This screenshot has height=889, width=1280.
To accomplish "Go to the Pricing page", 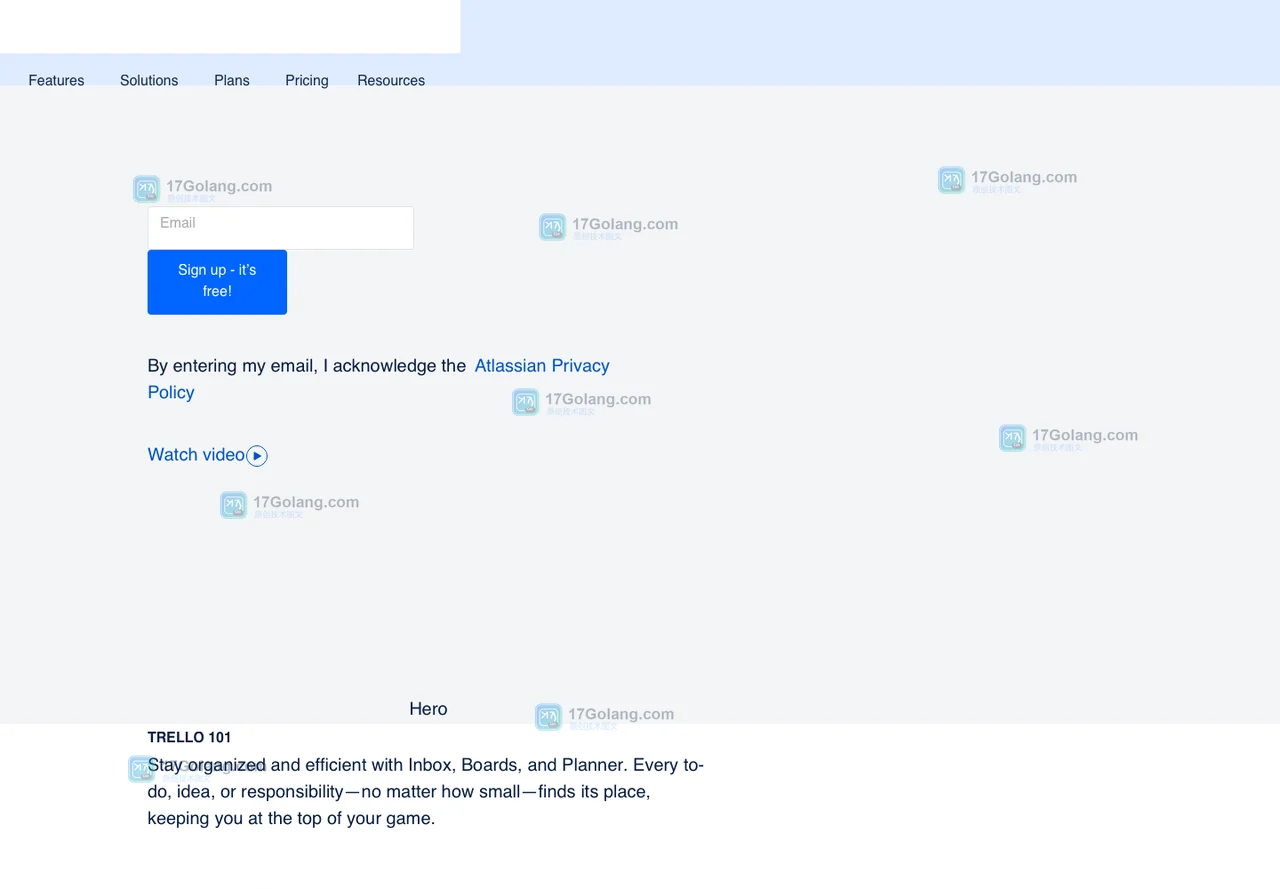I will tap(307, 80).
